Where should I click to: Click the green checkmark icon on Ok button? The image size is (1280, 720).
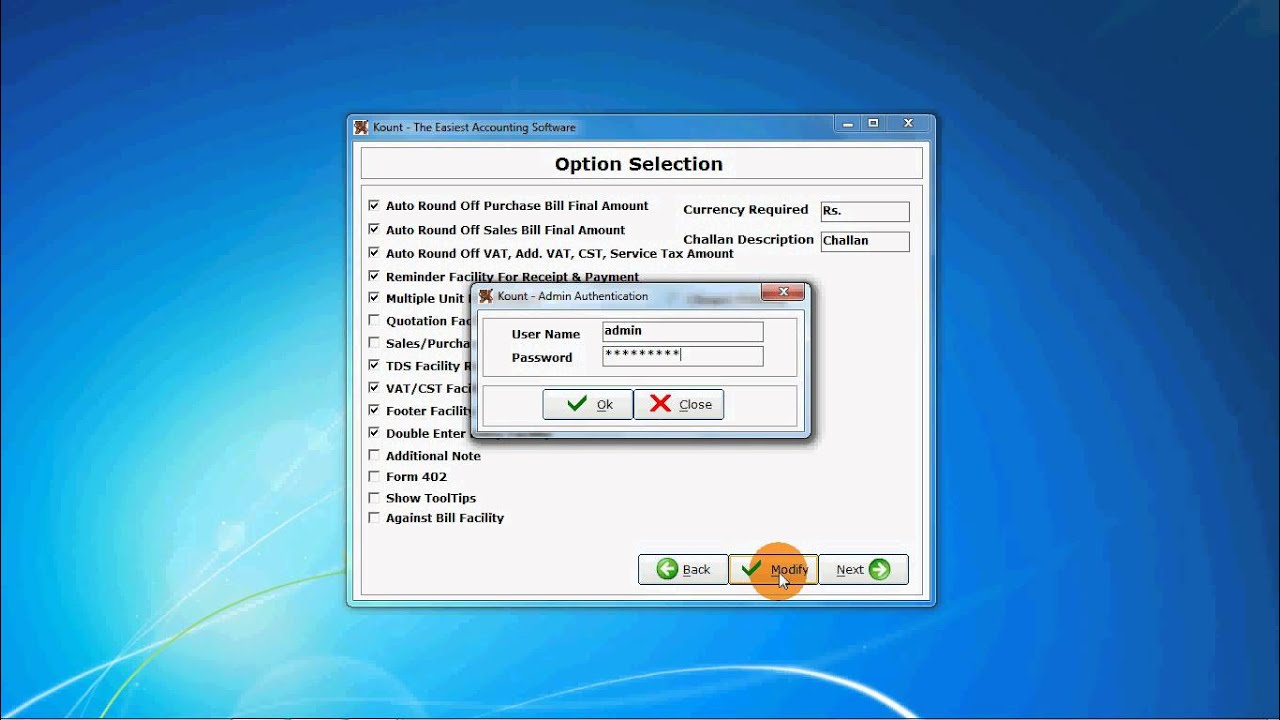coord(577,404)
